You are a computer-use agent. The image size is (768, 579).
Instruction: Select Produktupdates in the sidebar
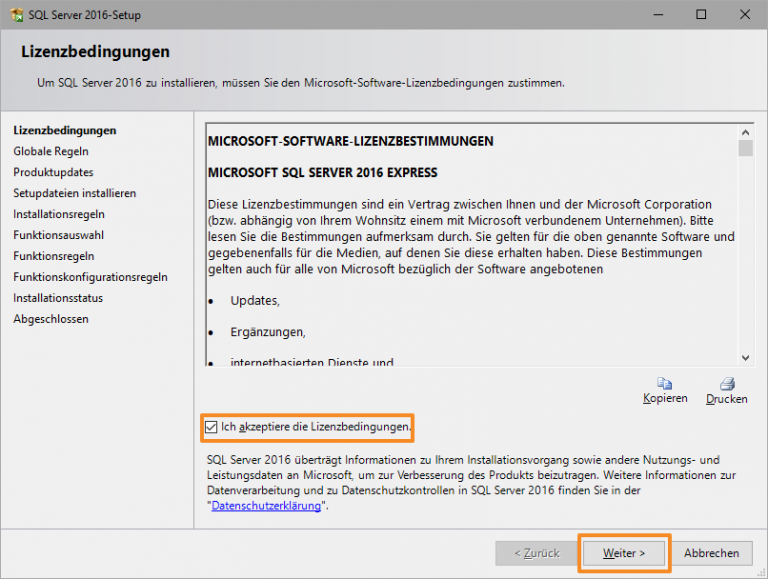[x=53, y=172]
